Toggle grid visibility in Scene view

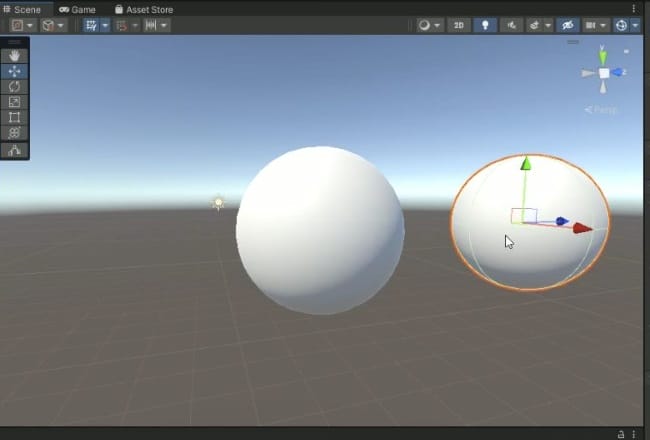tap(91, 25)
